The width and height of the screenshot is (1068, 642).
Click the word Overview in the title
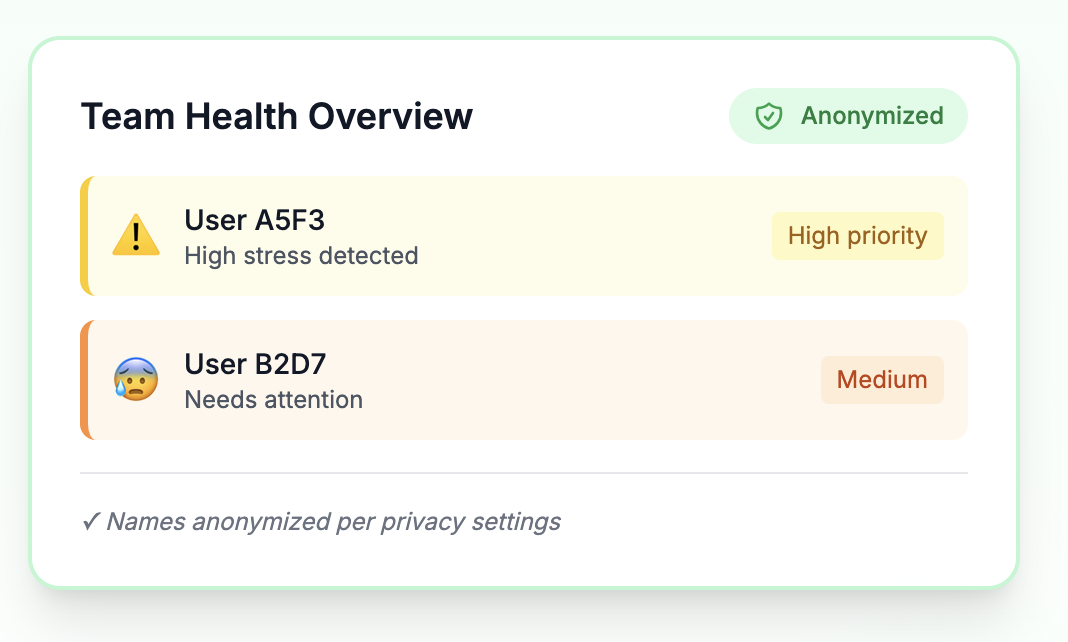coord(390,116)
